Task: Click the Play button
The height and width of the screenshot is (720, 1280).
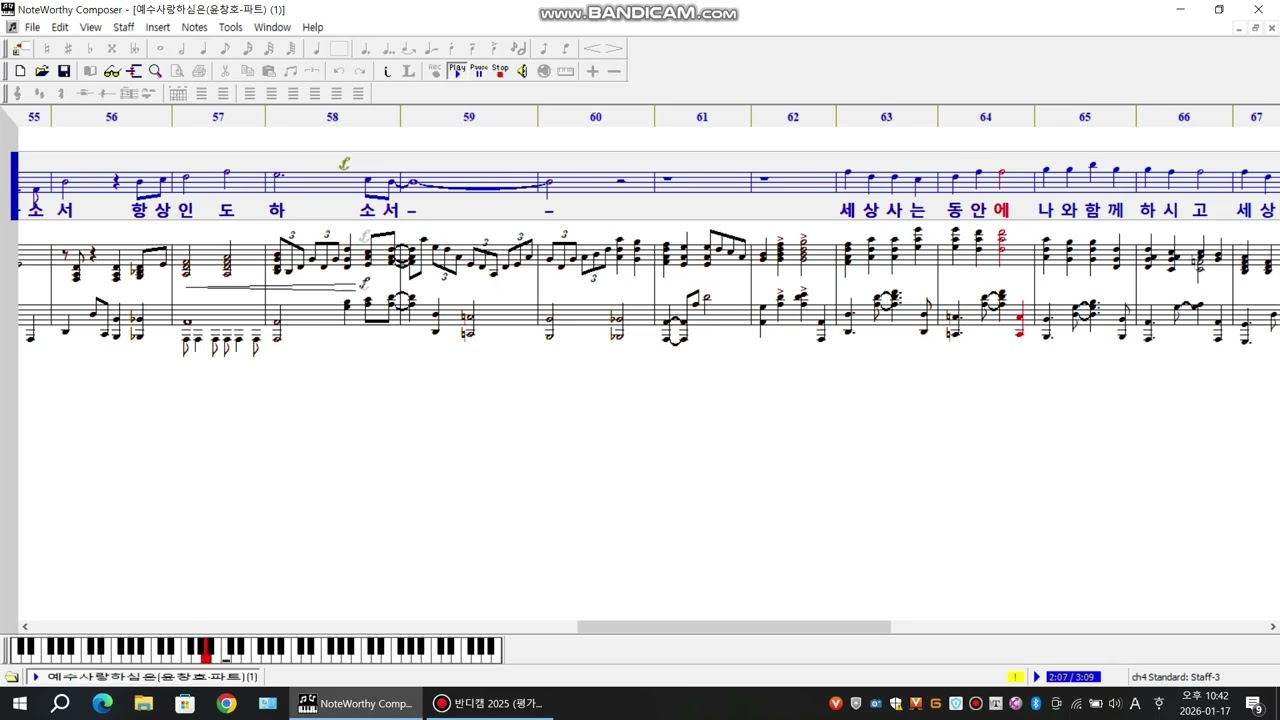Action: pyautogui.click(x=457, y=71)
